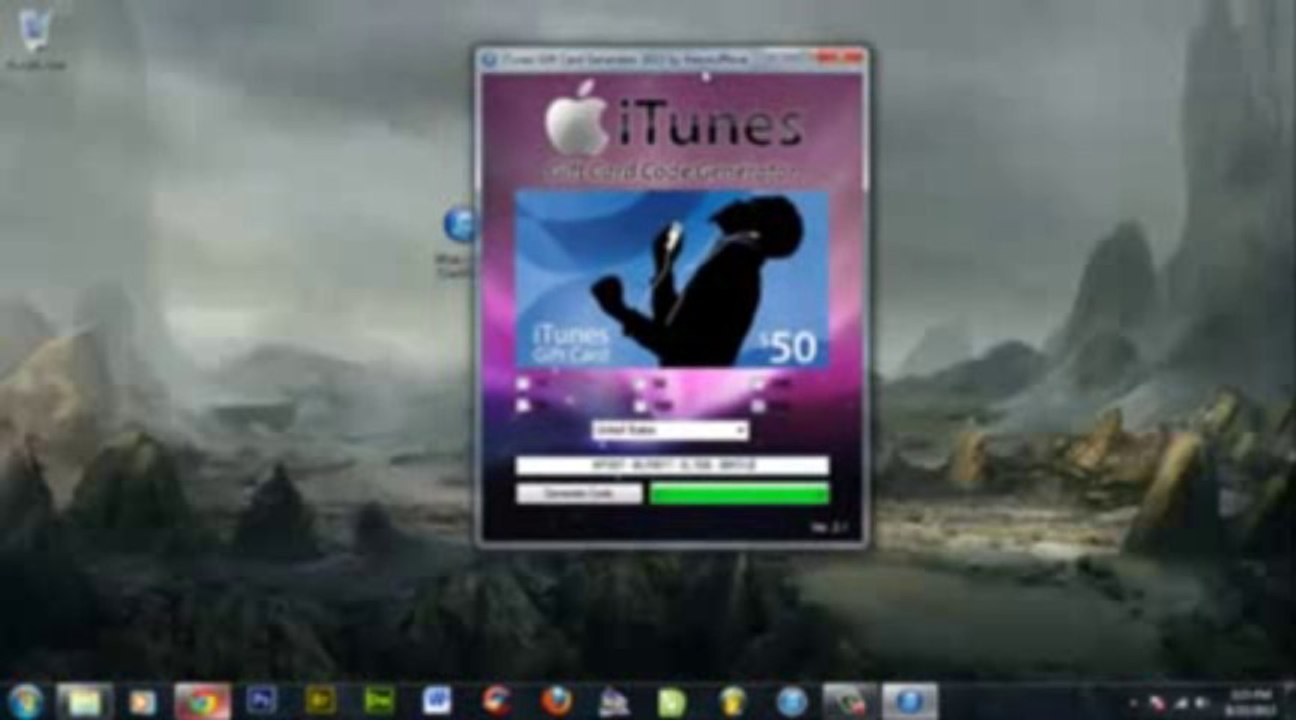The height and width of the screenshot is (720, 1296).
Task: Click the green progress bar
Action: (x=739, y=494)
